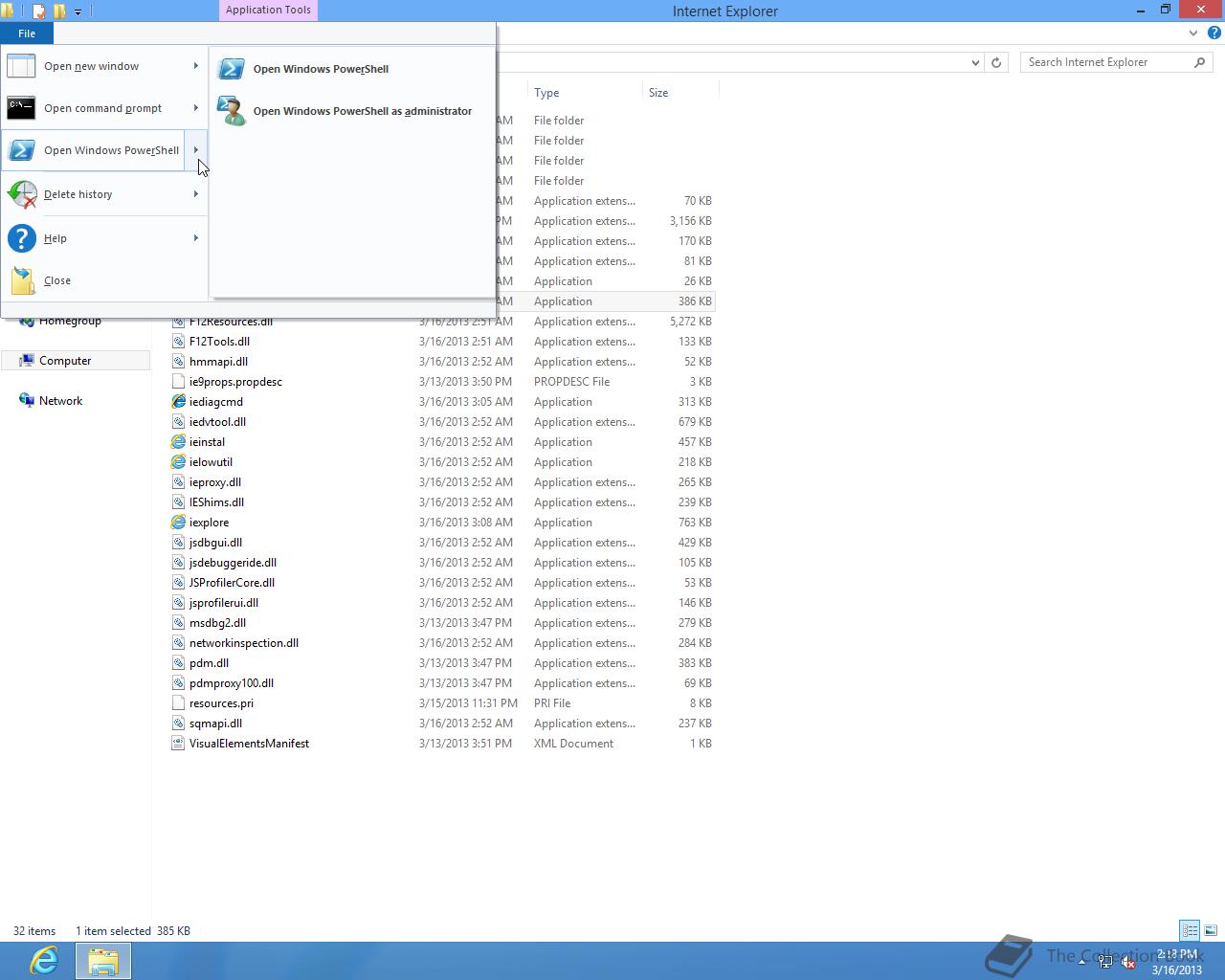
Task: Select file networkinspection.dll
Action: (x=244, y=643)
